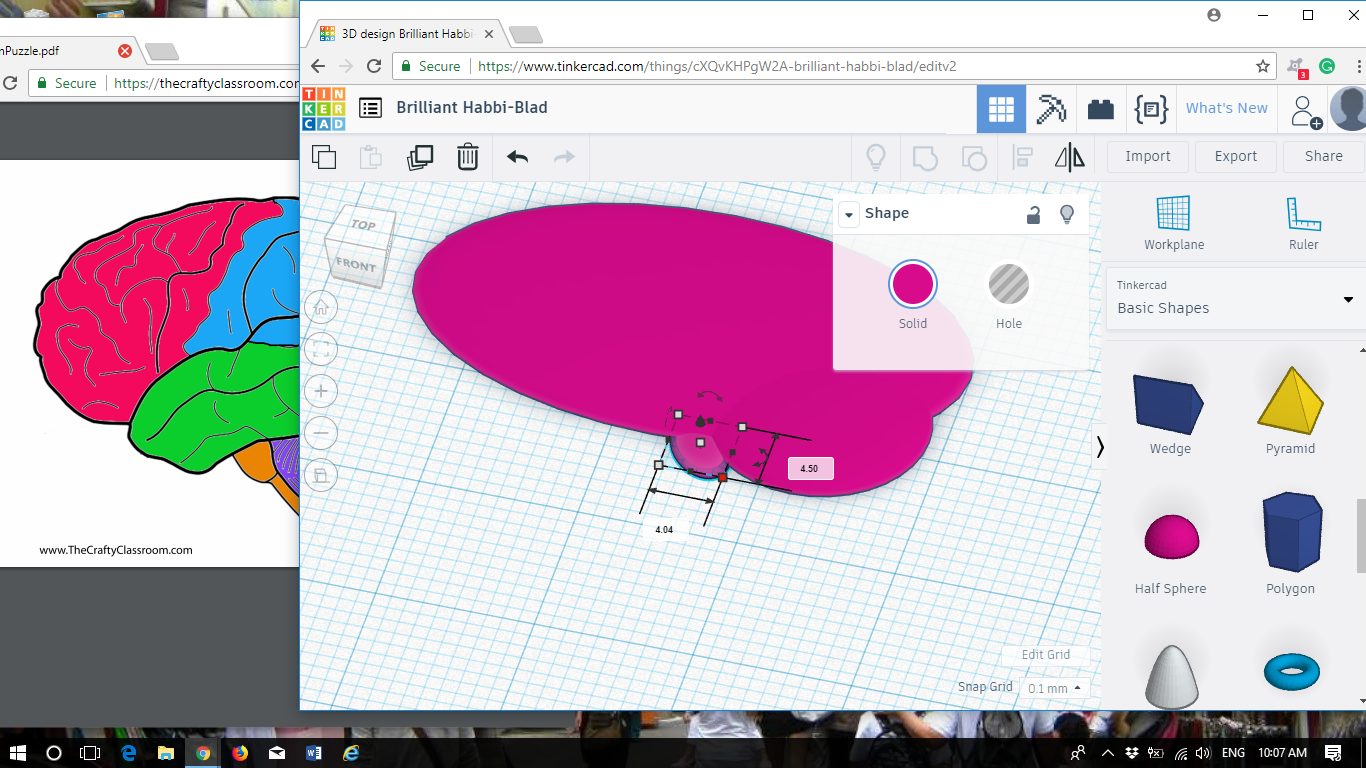Collapse shapes sidebar chevron
The width and height of the screenshot is (1366, 768).
pyautogui.click(x=1100, y=446)
